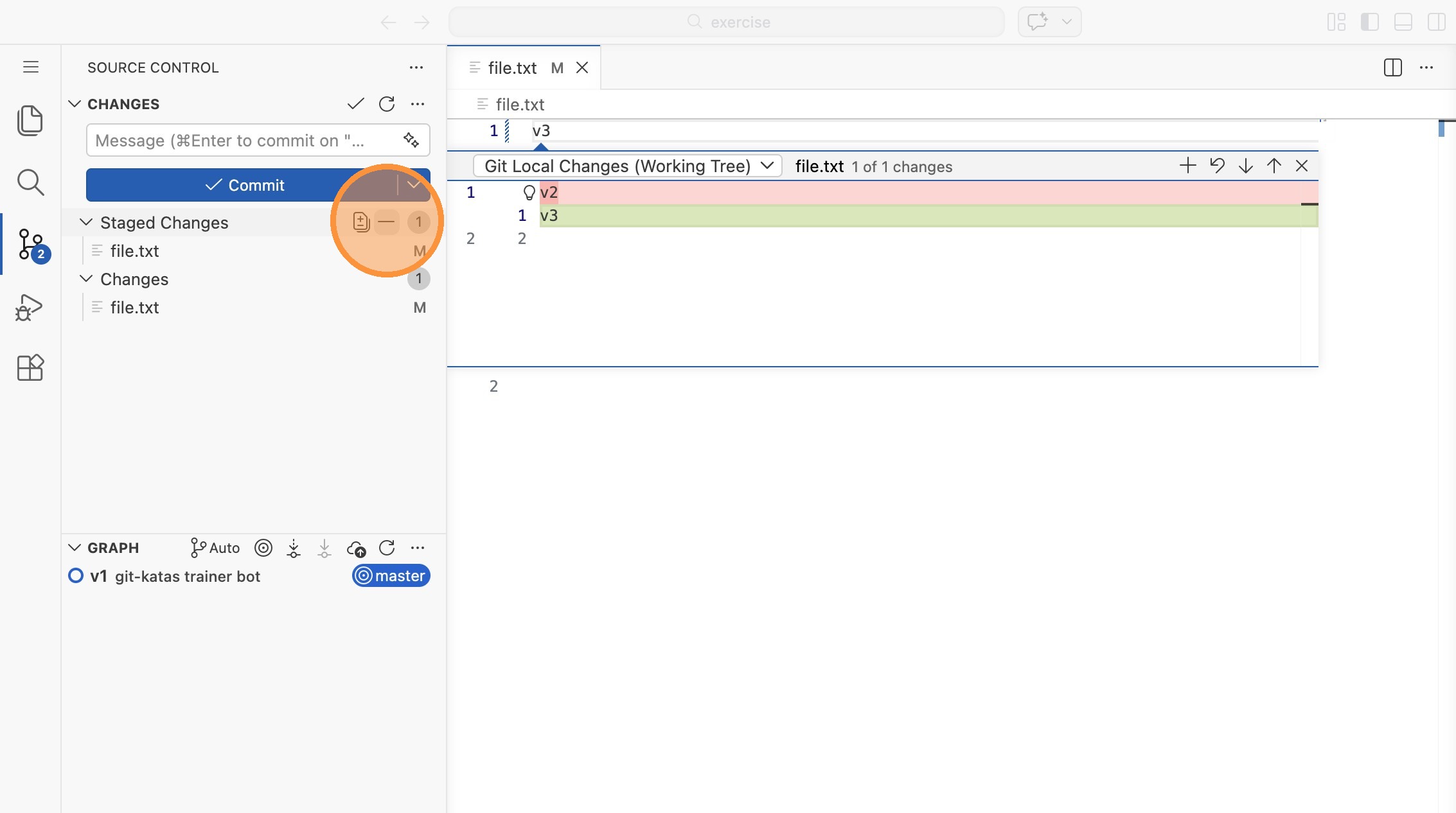Open the hamburger application menu

31,67
